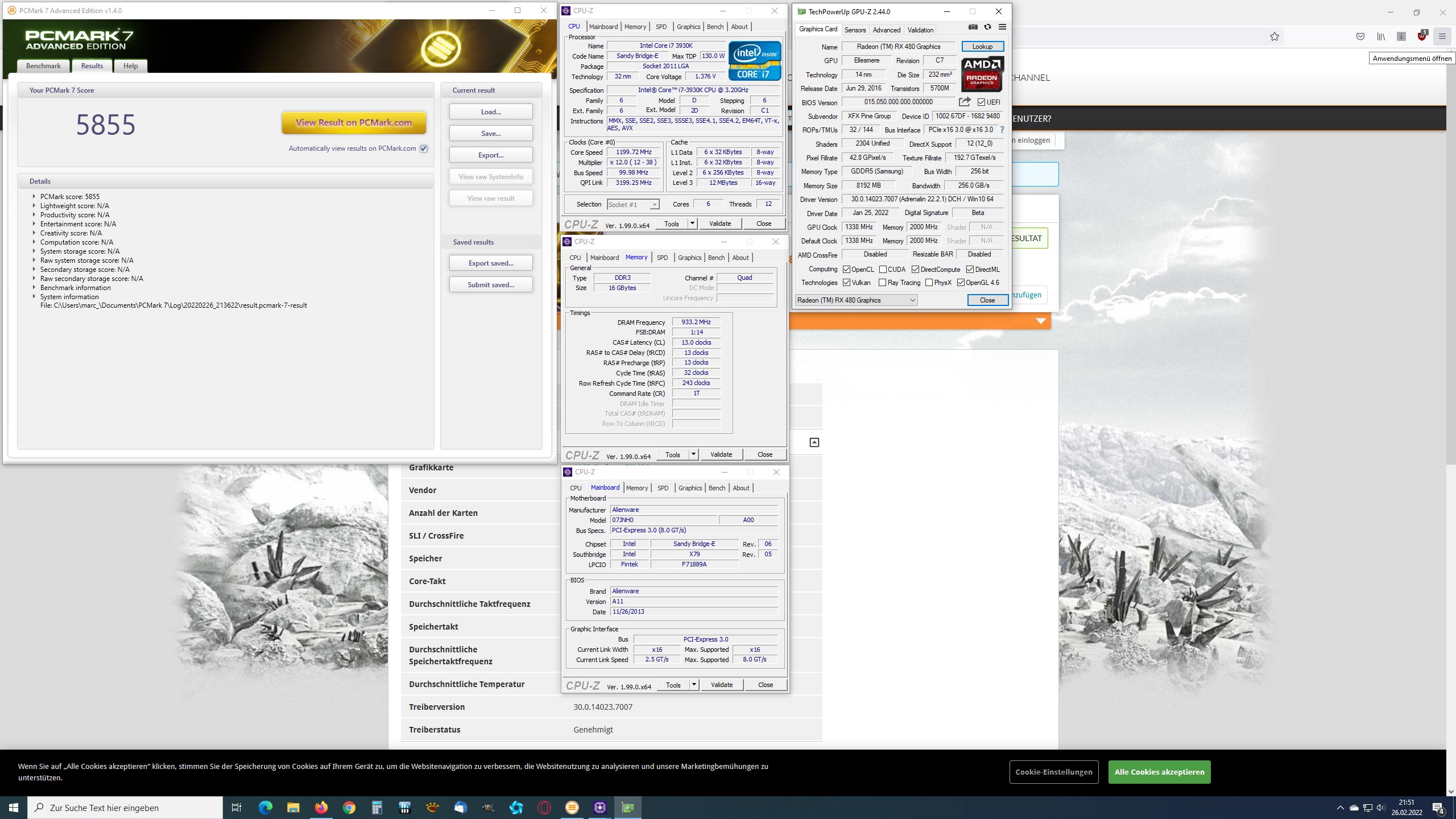Image resolution: width=1456 pixels, height=819 pixels.
Task: Toggle the OpenCL checkbox
Action: (x=846, y=270)
